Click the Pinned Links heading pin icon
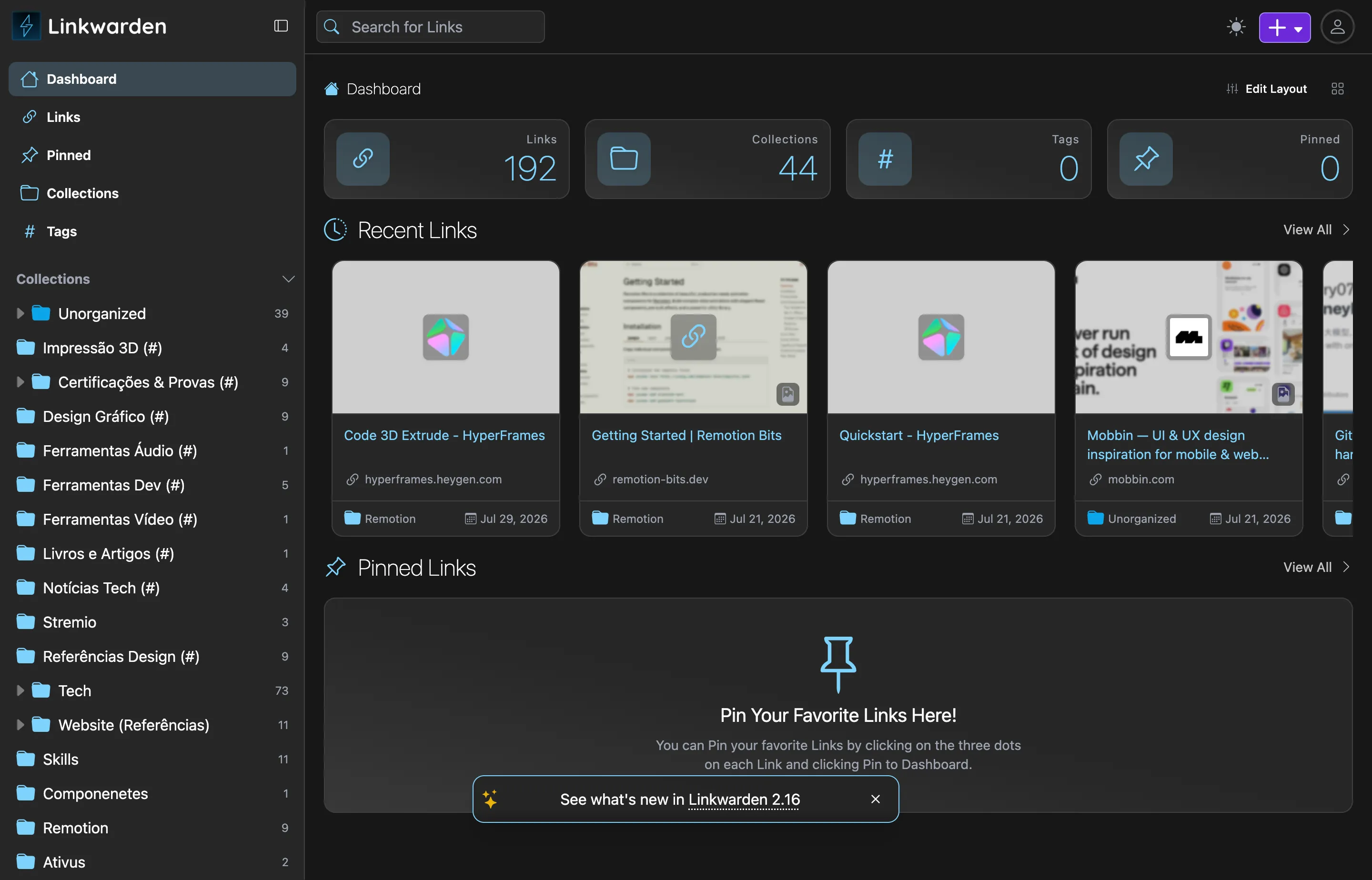This screenshot has width=1372, height=880. tap(335, 568)
